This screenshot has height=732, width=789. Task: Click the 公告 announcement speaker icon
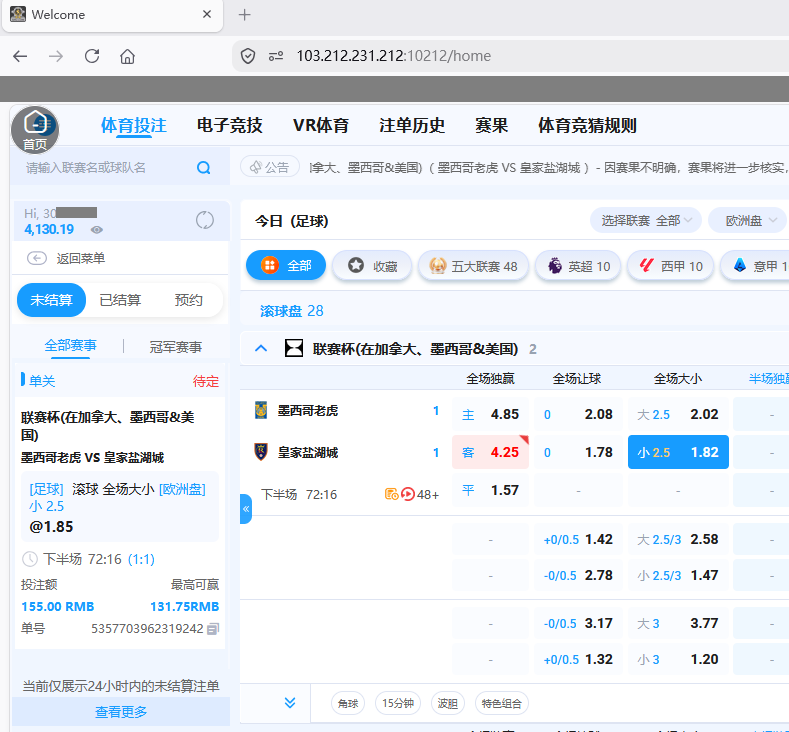pyautogui.click(x=256, y=167)
